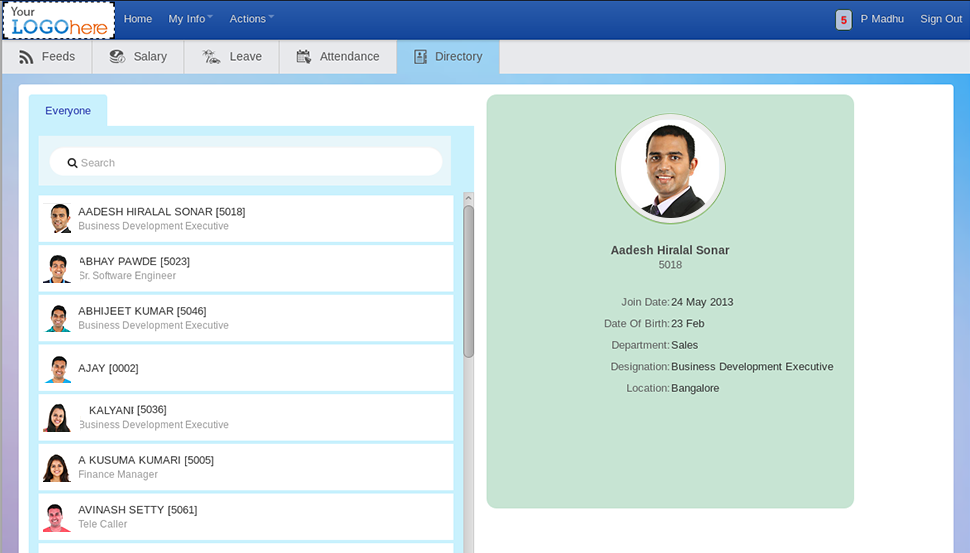Click the Finance Manager subtitle
The width and height of the screenshot is (970, 553).
[118, 474]
